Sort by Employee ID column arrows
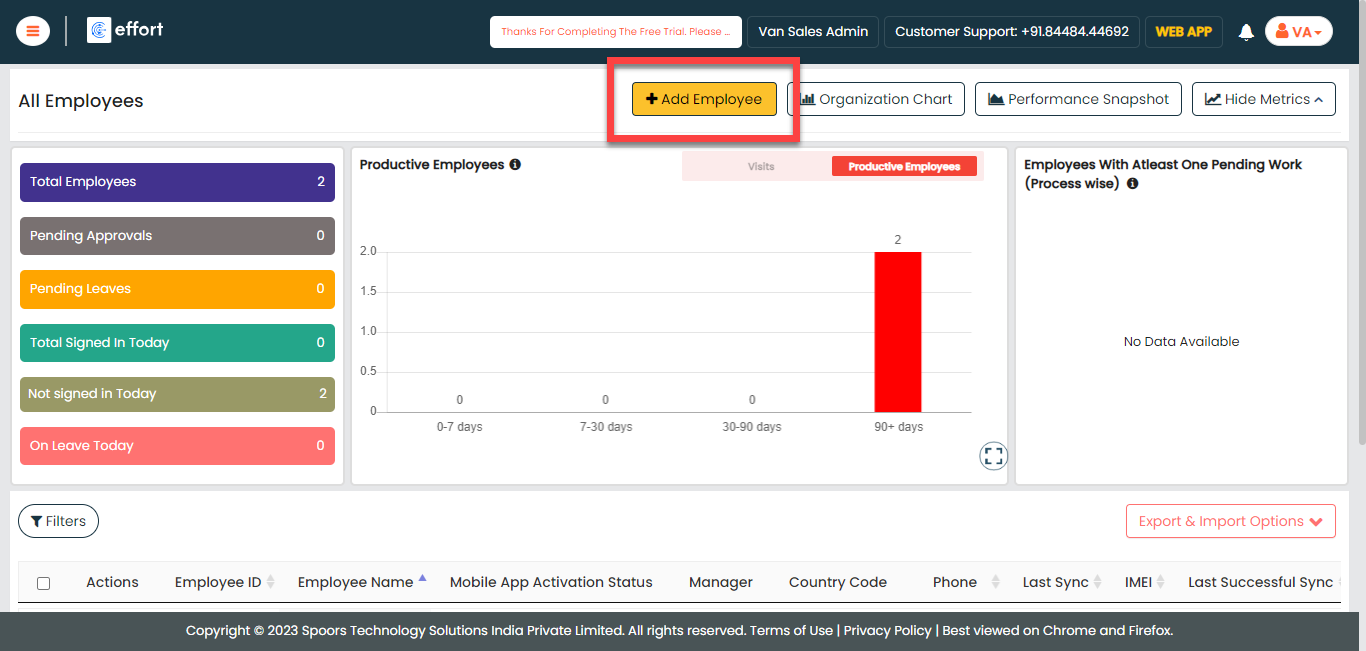The width and height of the screenshot is (1366, 651). (271, 582)
